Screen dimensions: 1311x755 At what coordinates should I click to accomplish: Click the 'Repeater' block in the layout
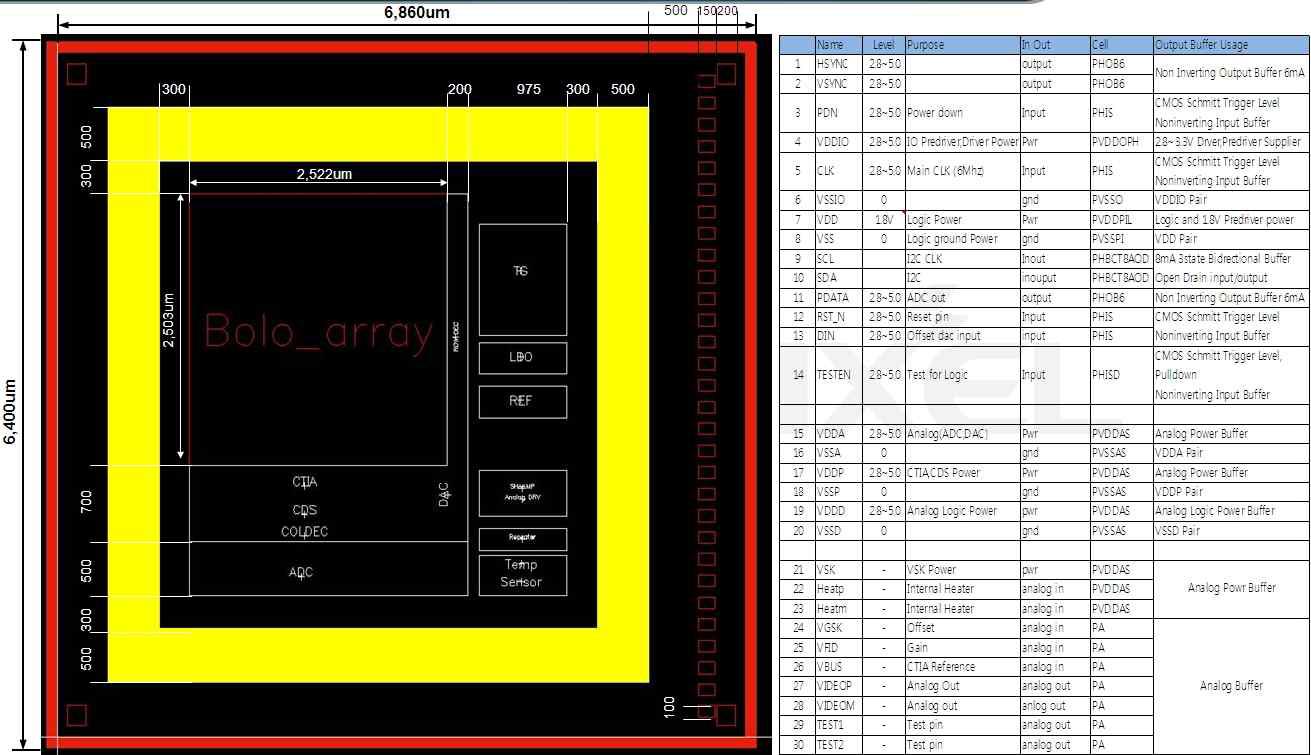(522, 539)
